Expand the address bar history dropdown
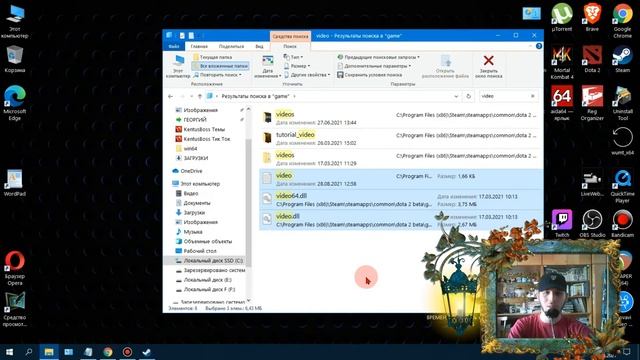The image size is (640, 360). 456,96
